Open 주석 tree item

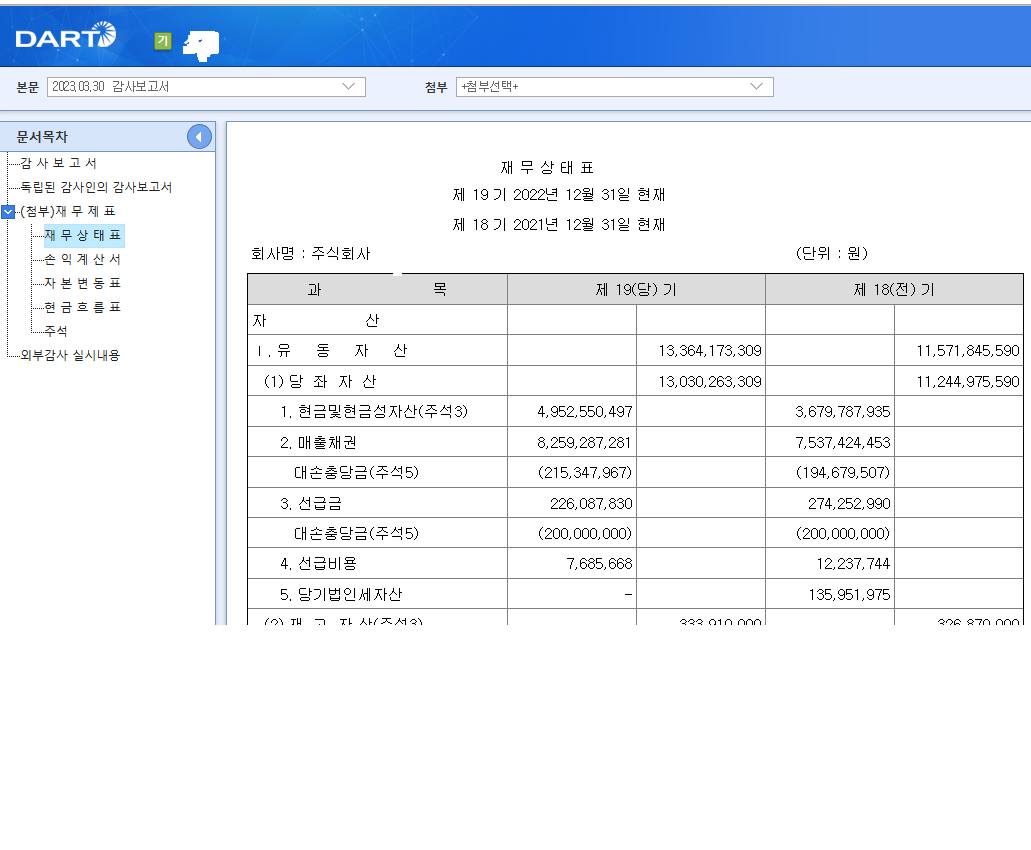pos(56,331)
